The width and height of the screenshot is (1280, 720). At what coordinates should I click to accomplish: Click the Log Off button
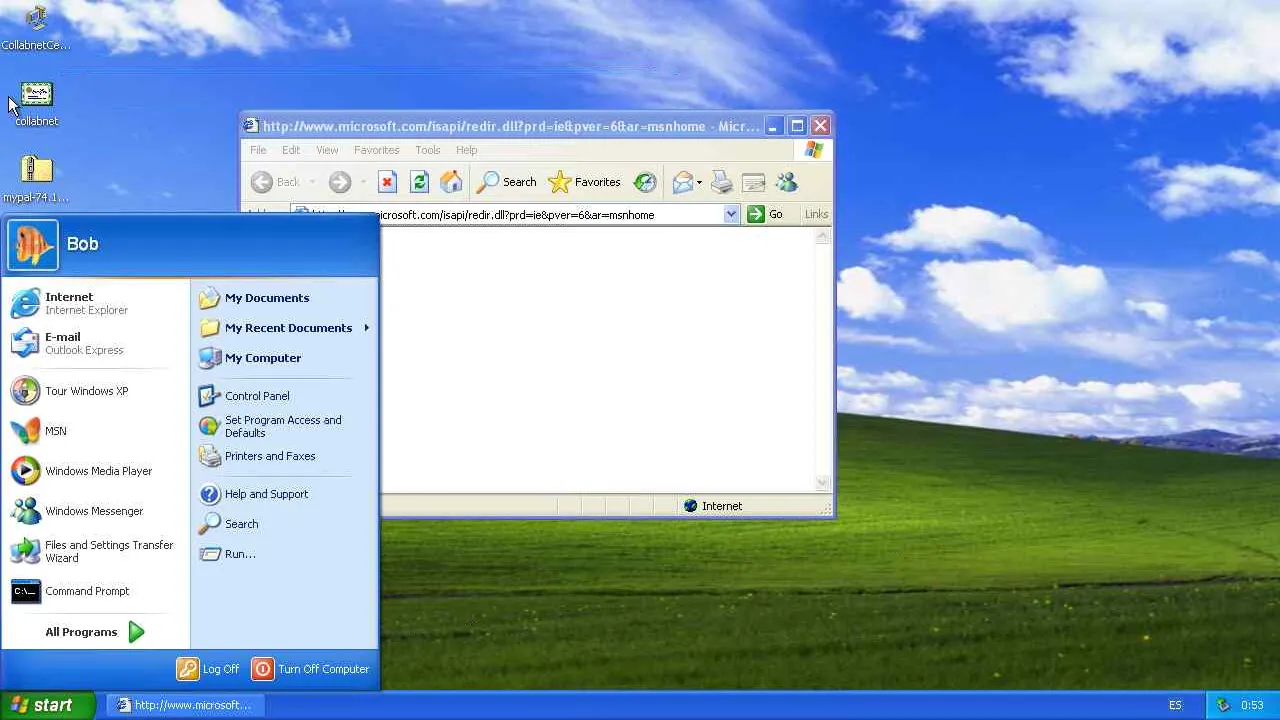[209, 669]
